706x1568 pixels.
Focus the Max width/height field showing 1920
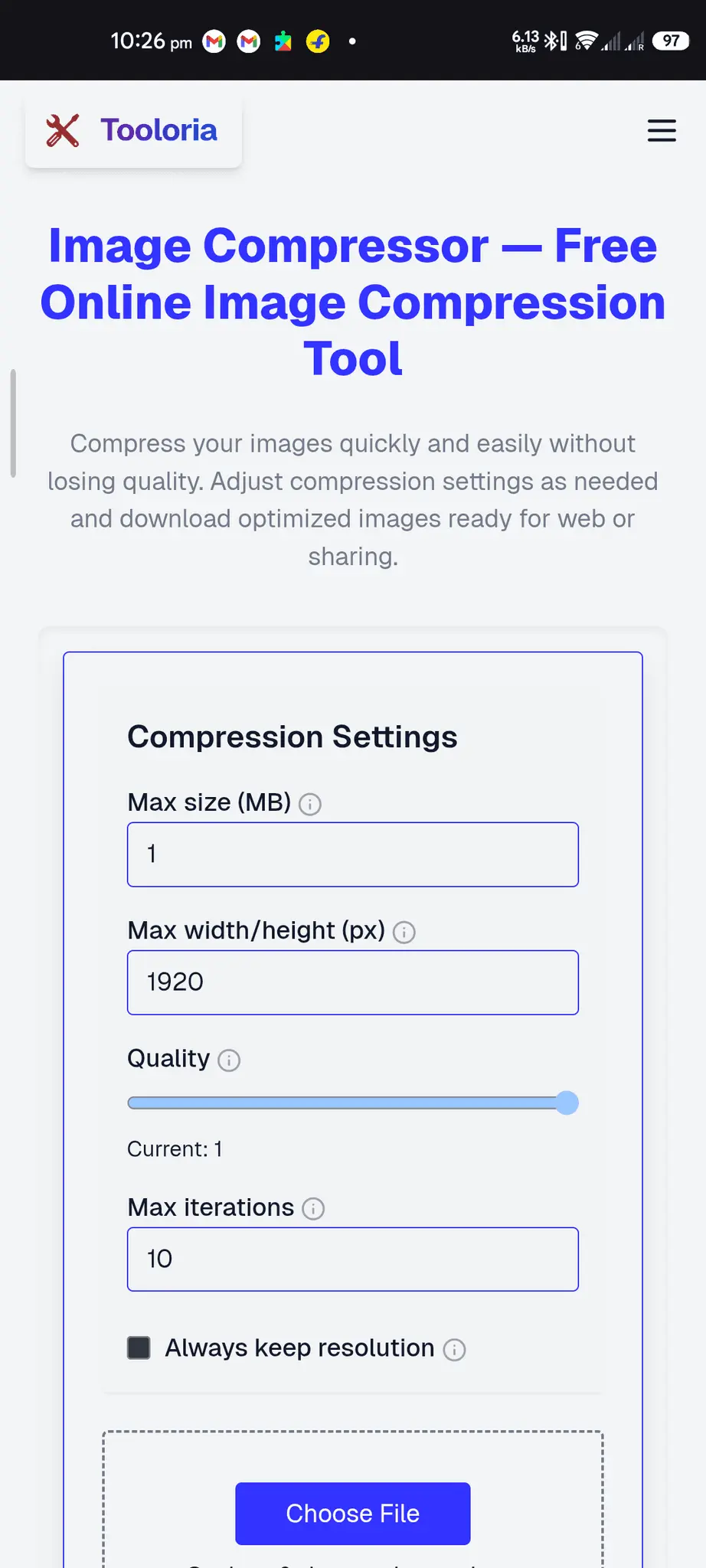[353, 982]
